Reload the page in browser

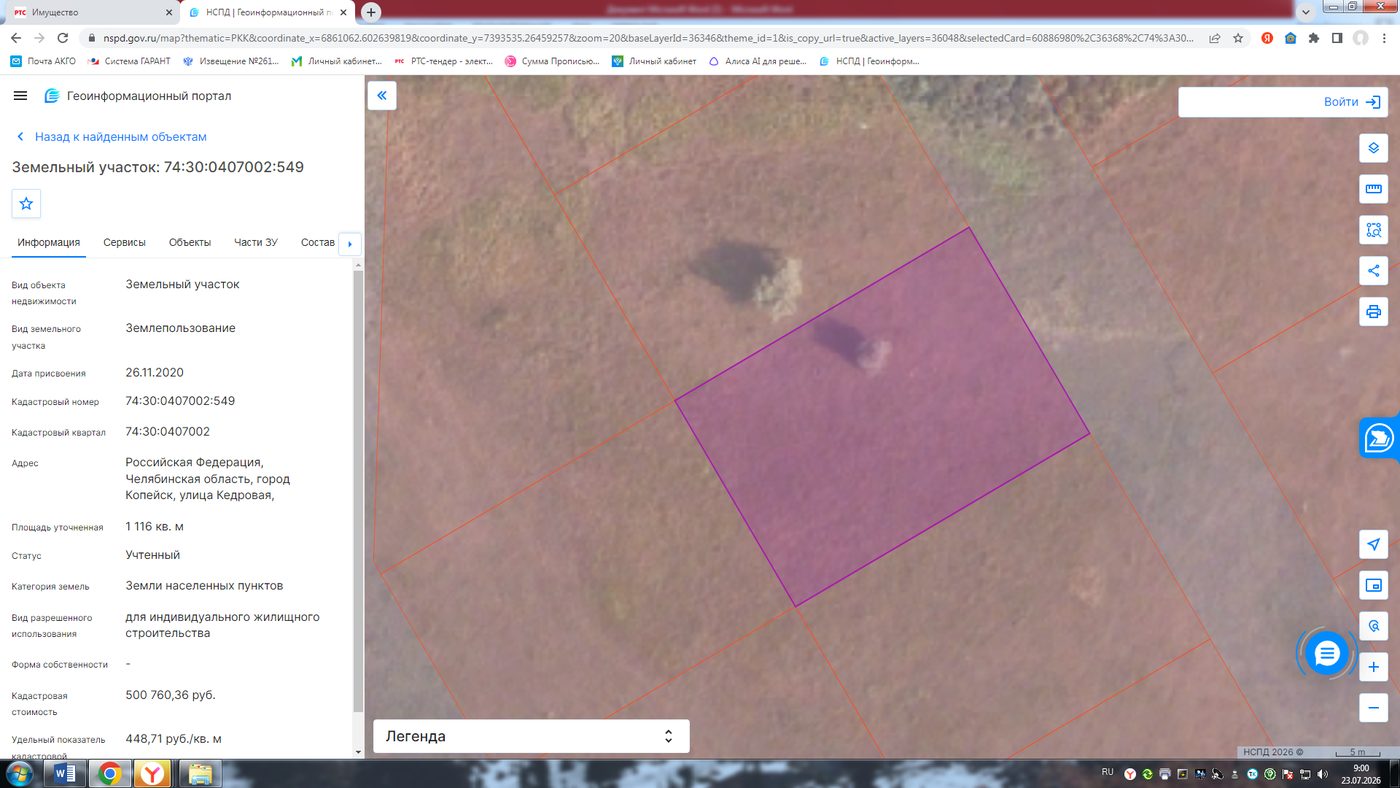(63, 38)
